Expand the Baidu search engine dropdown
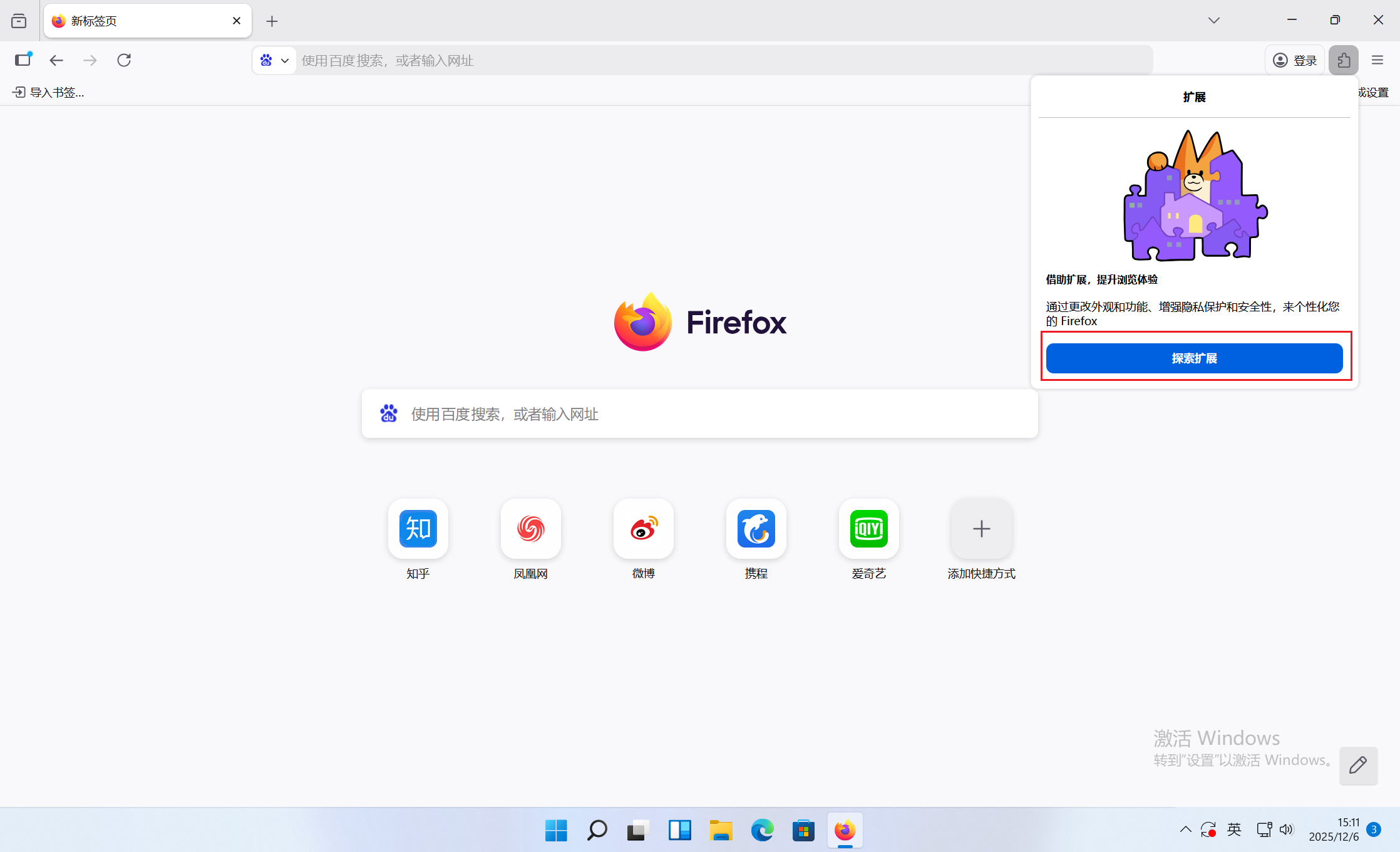 (x=274, y=60)
